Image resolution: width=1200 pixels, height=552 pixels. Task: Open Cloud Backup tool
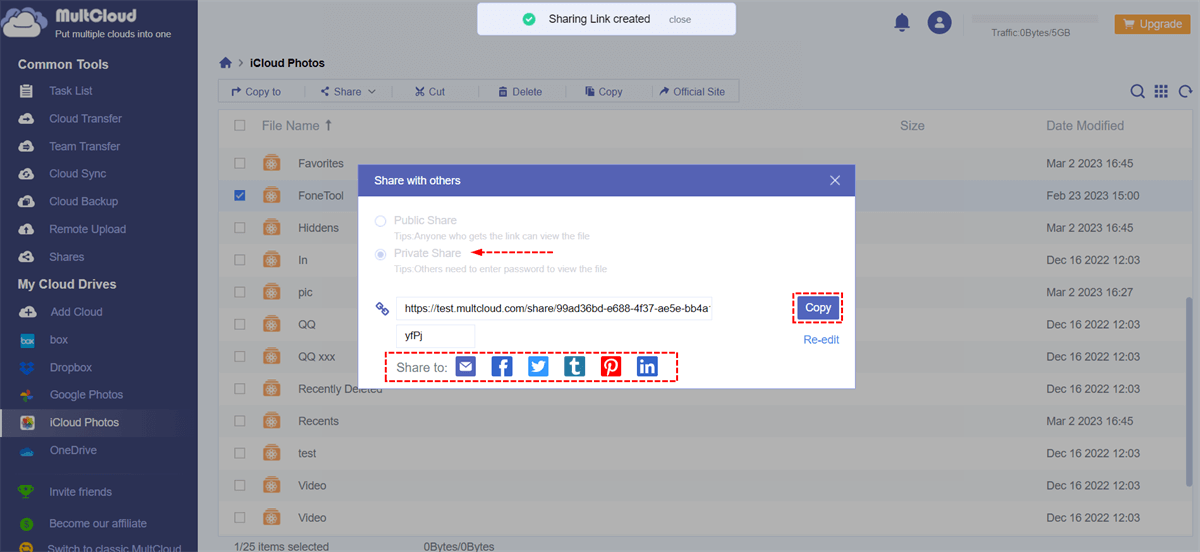(x=83, y=201)
